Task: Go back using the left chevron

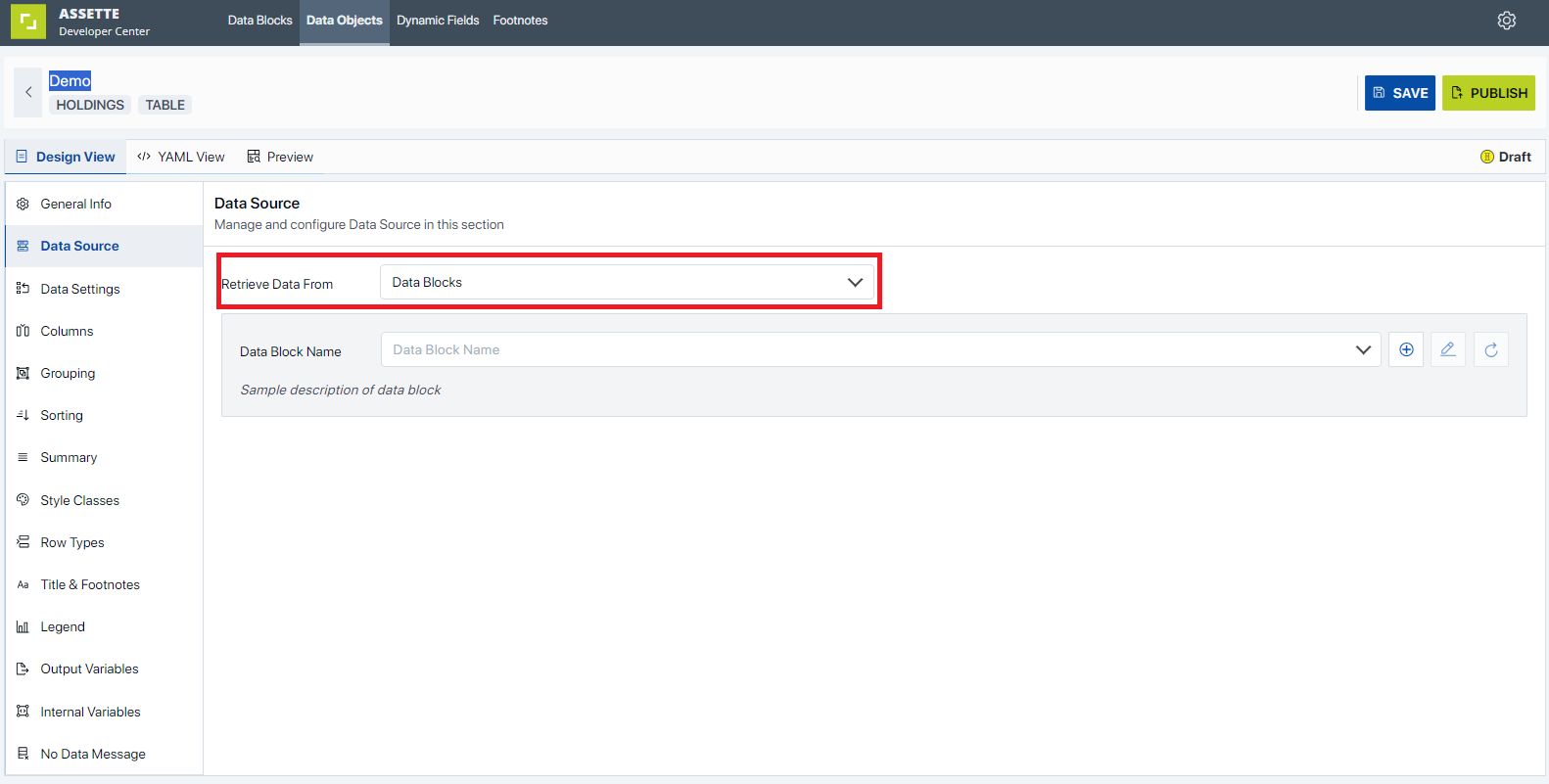Action: pos(28,92)
